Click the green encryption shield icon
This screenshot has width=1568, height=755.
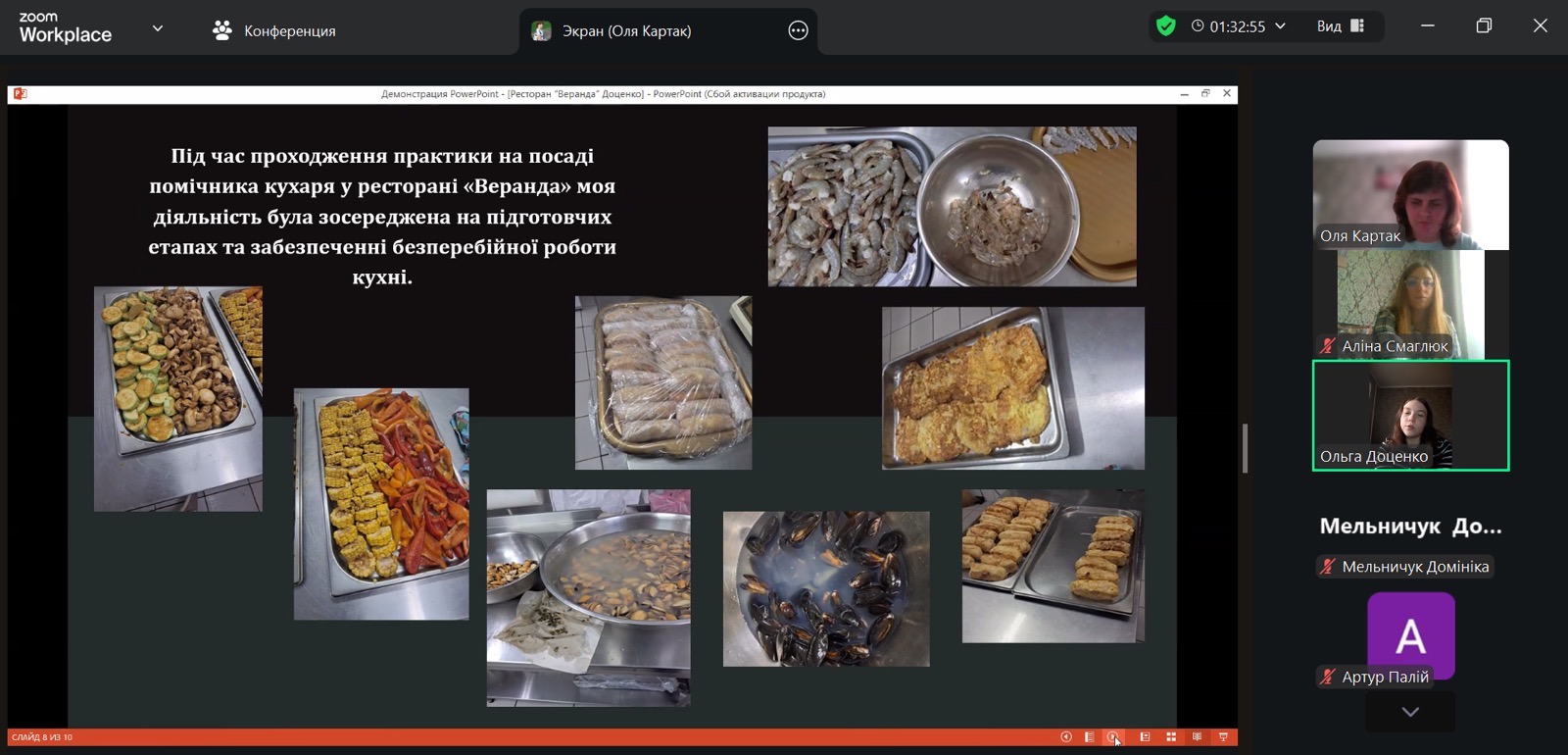(1165, 26)
